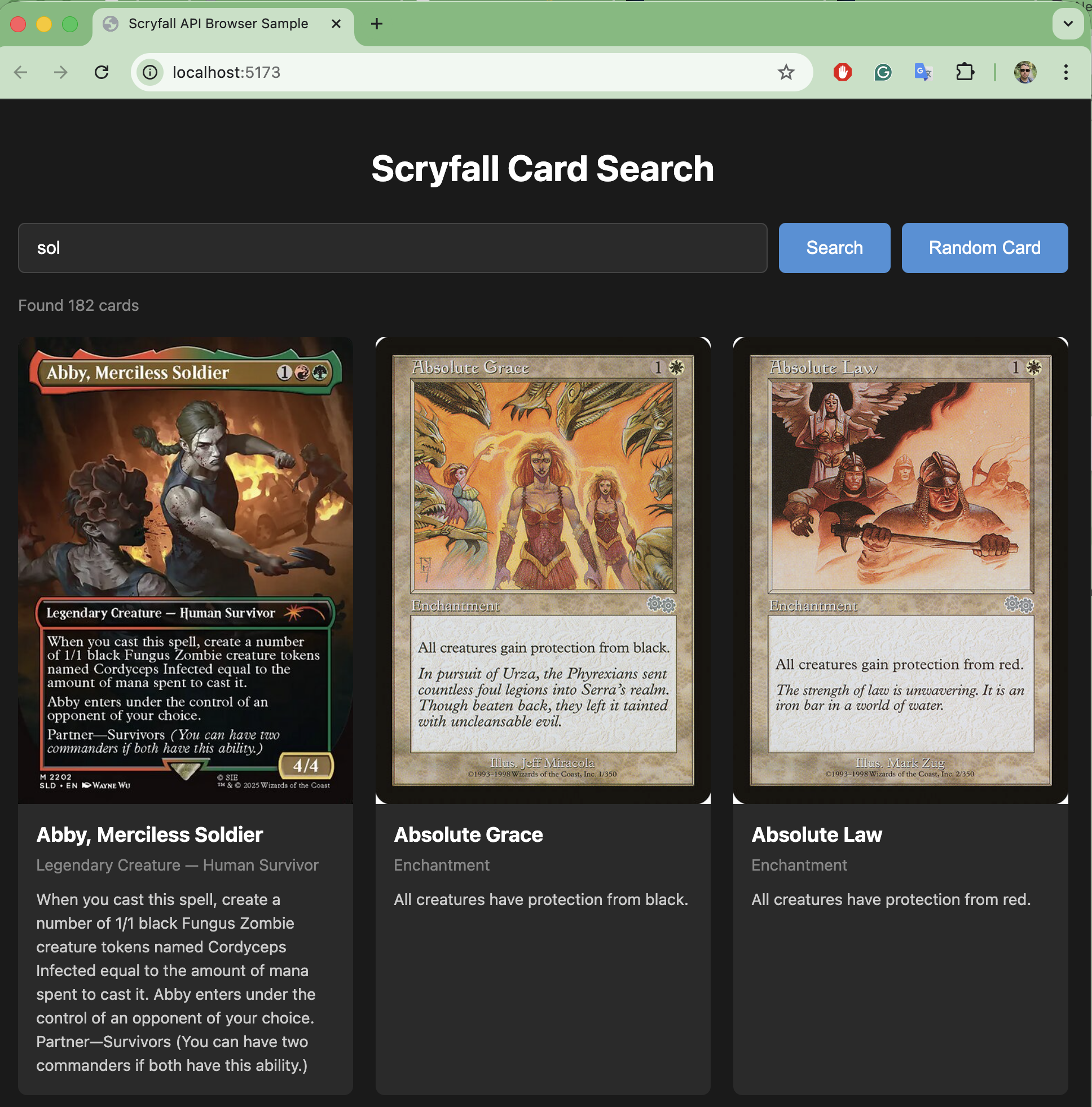
Task: Toggle the bookmark star for this page
Action: [x=786, y=72]
